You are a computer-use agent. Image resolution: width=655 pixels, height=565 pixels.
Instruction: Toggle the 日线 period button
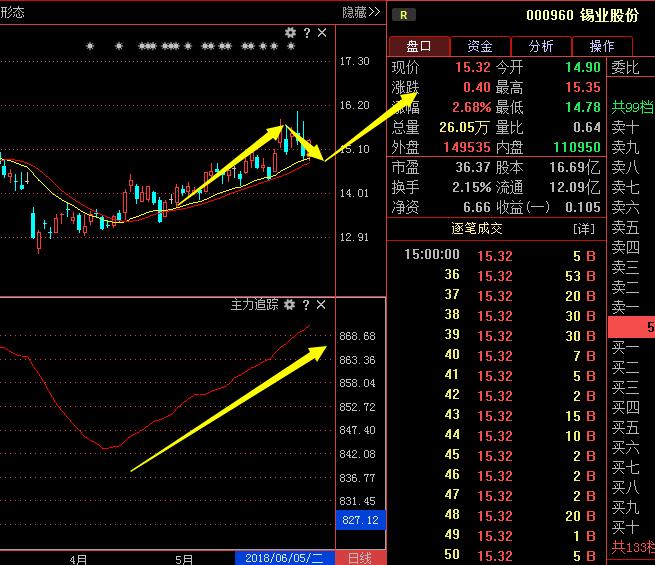pos(359,557)
